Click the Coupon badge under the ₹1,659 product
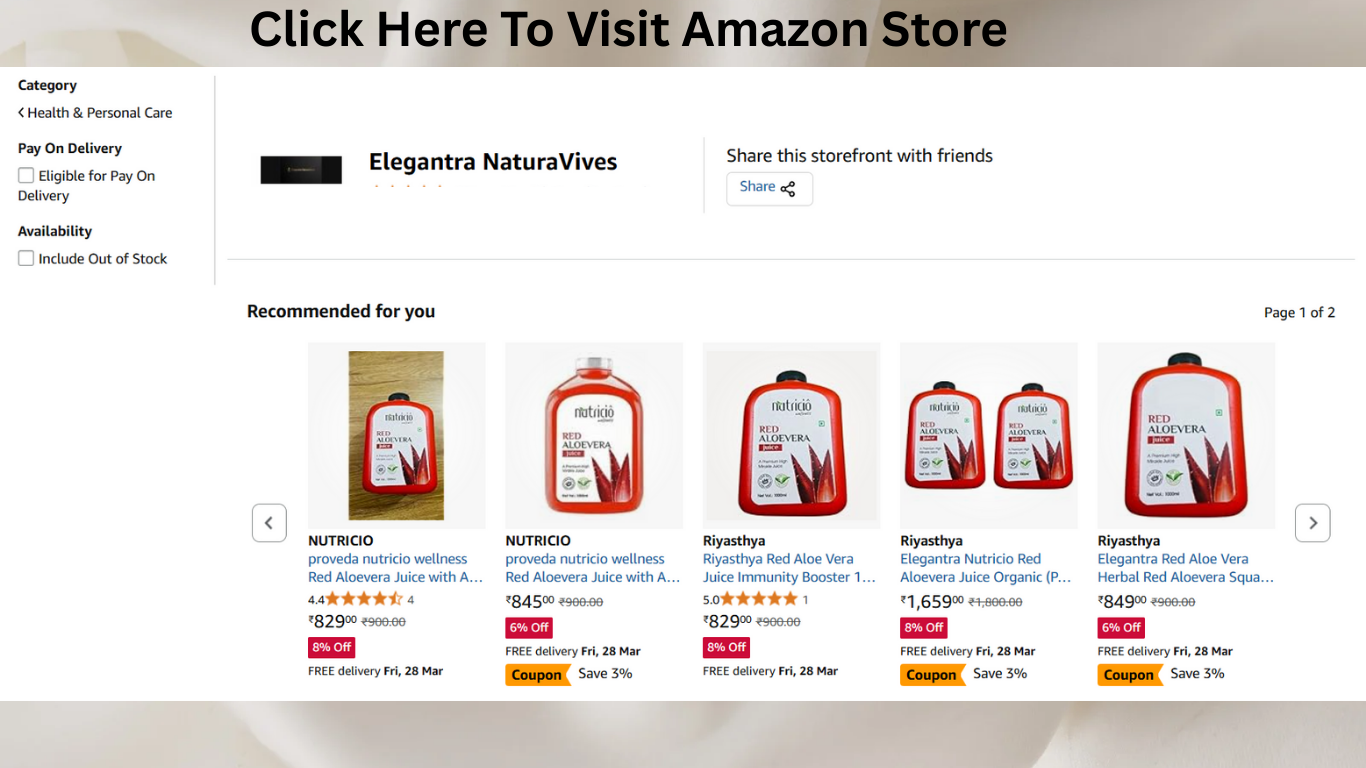 (x=931, y=675)
